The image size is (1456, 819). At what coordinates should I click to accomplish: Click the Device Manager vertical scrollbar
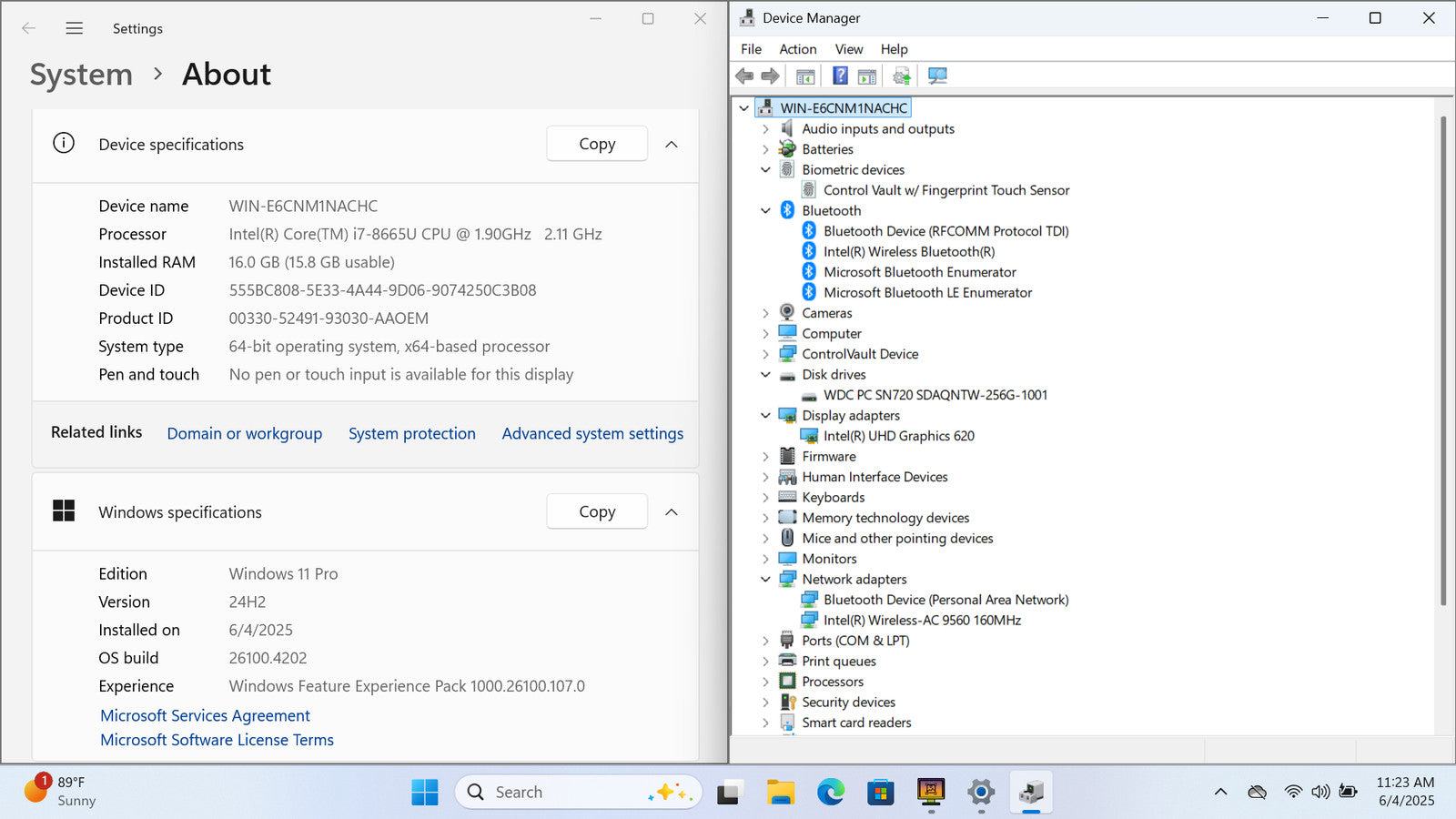click(1442, 364)
